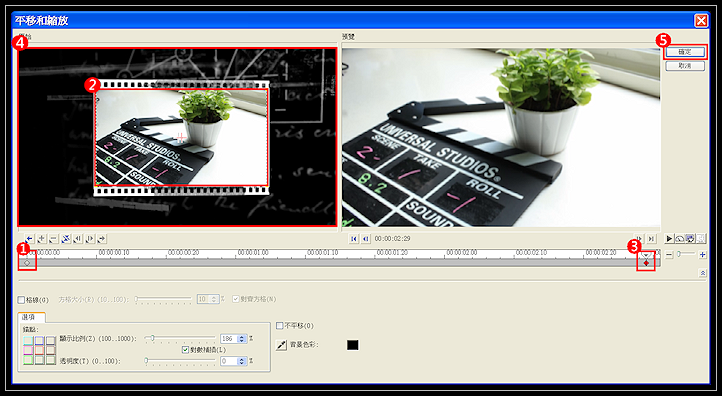Select center anchor point box
Screen dimensions: 722x396
tap(40, 350)
